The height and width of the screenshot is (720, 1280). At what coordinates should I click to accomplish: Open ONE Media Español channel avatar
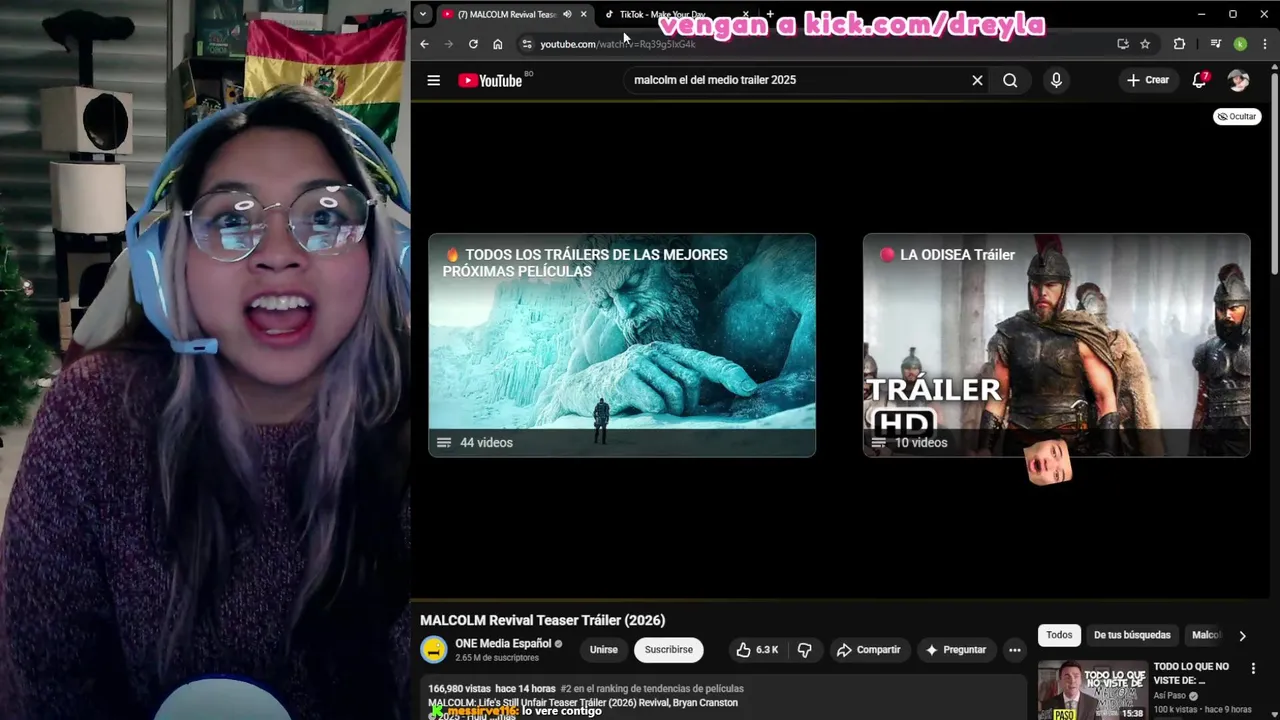coord(433,650)
